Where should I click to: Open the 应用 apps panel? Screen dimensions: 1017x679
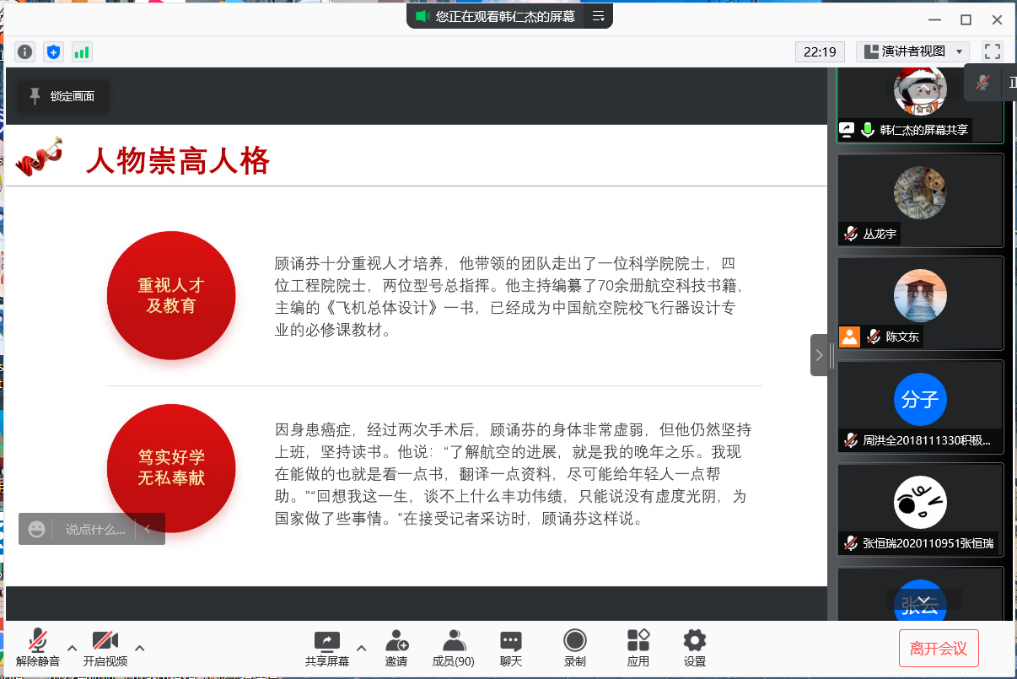click(x=638, y=648)
